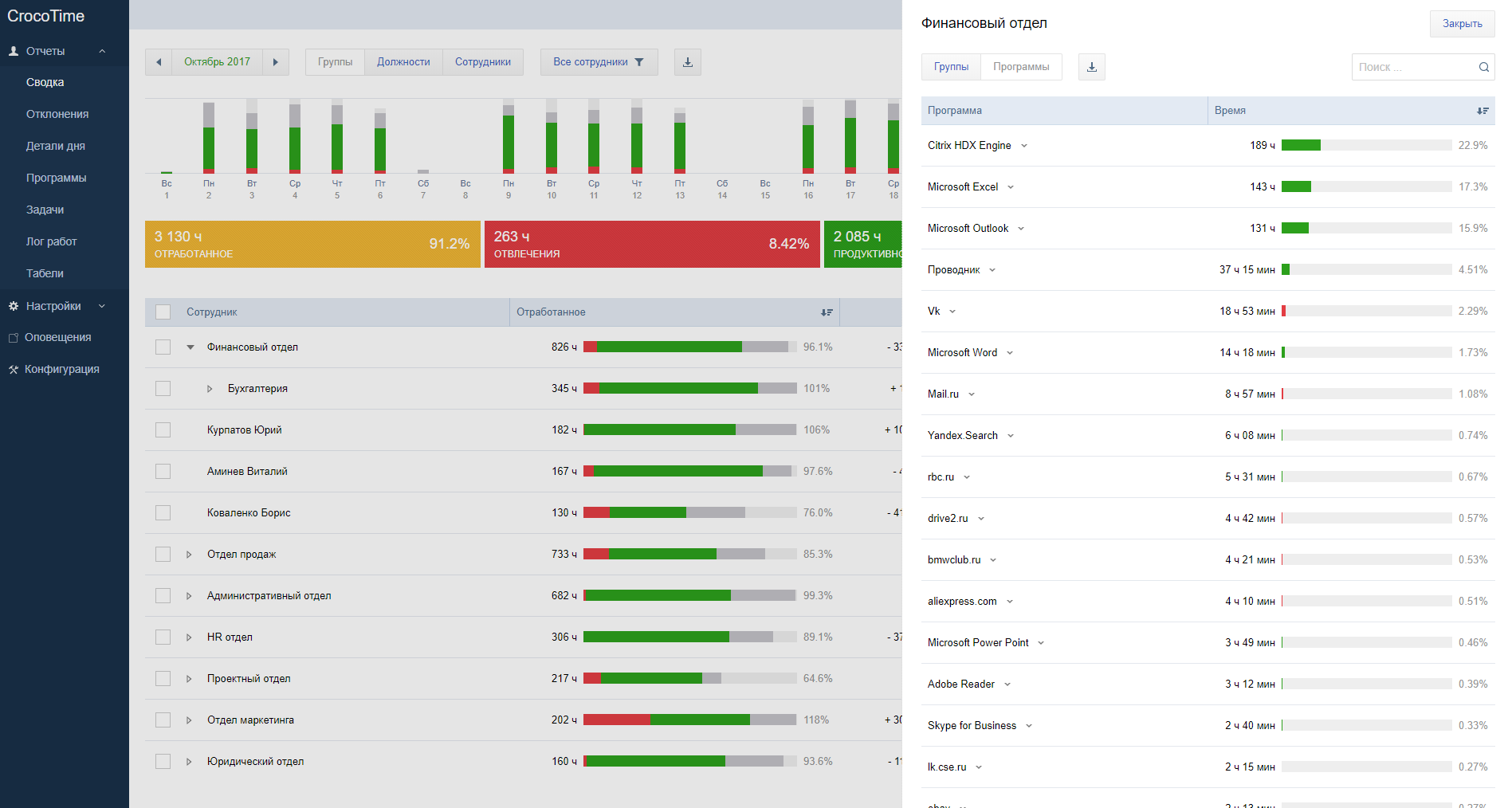The width and height of the screenshot is (1512, 808).
Task: Open Vk dropdown chevron
Action: 952,312
